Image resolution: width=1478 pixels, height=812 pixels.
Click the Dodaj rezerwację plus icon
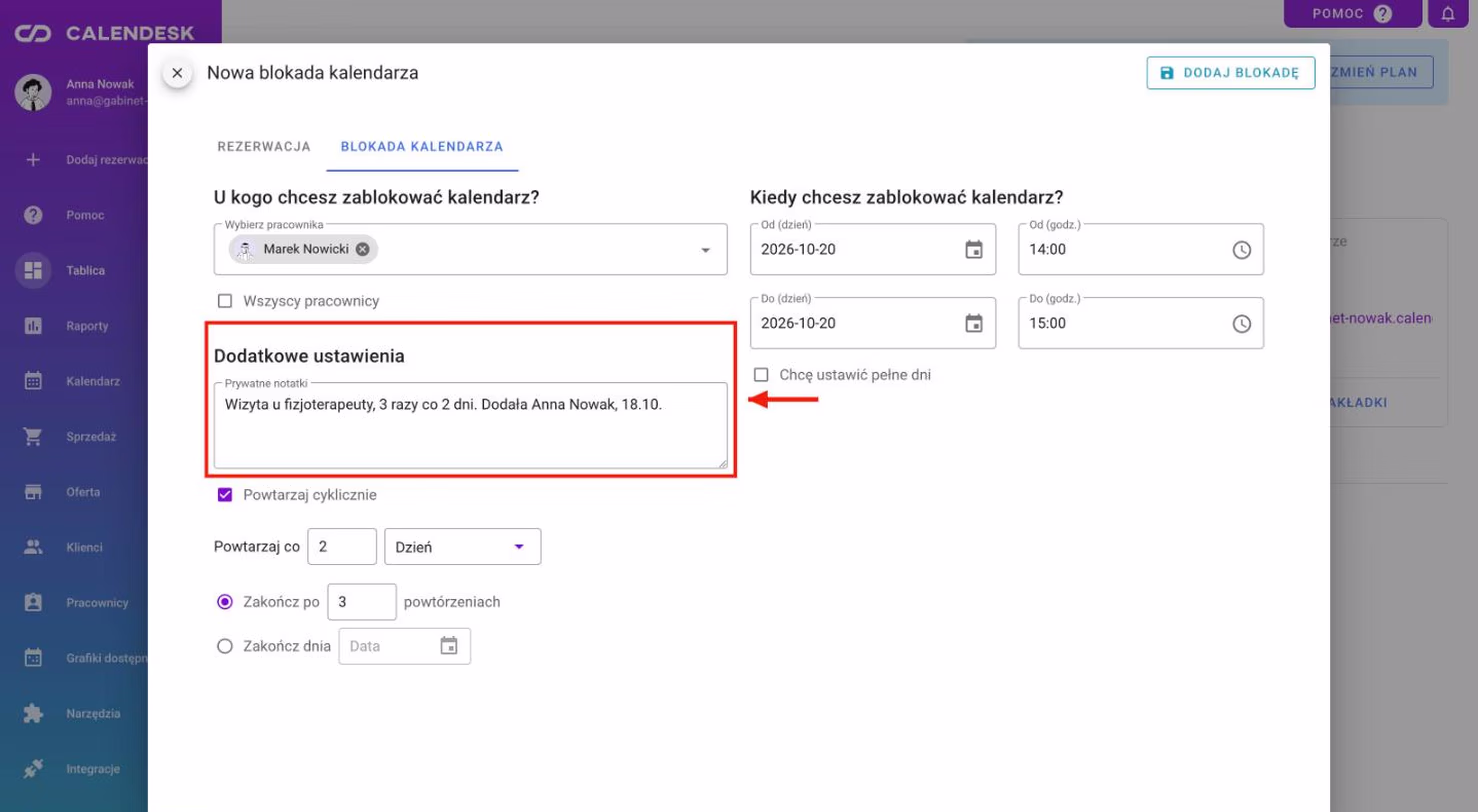[33, 159]
